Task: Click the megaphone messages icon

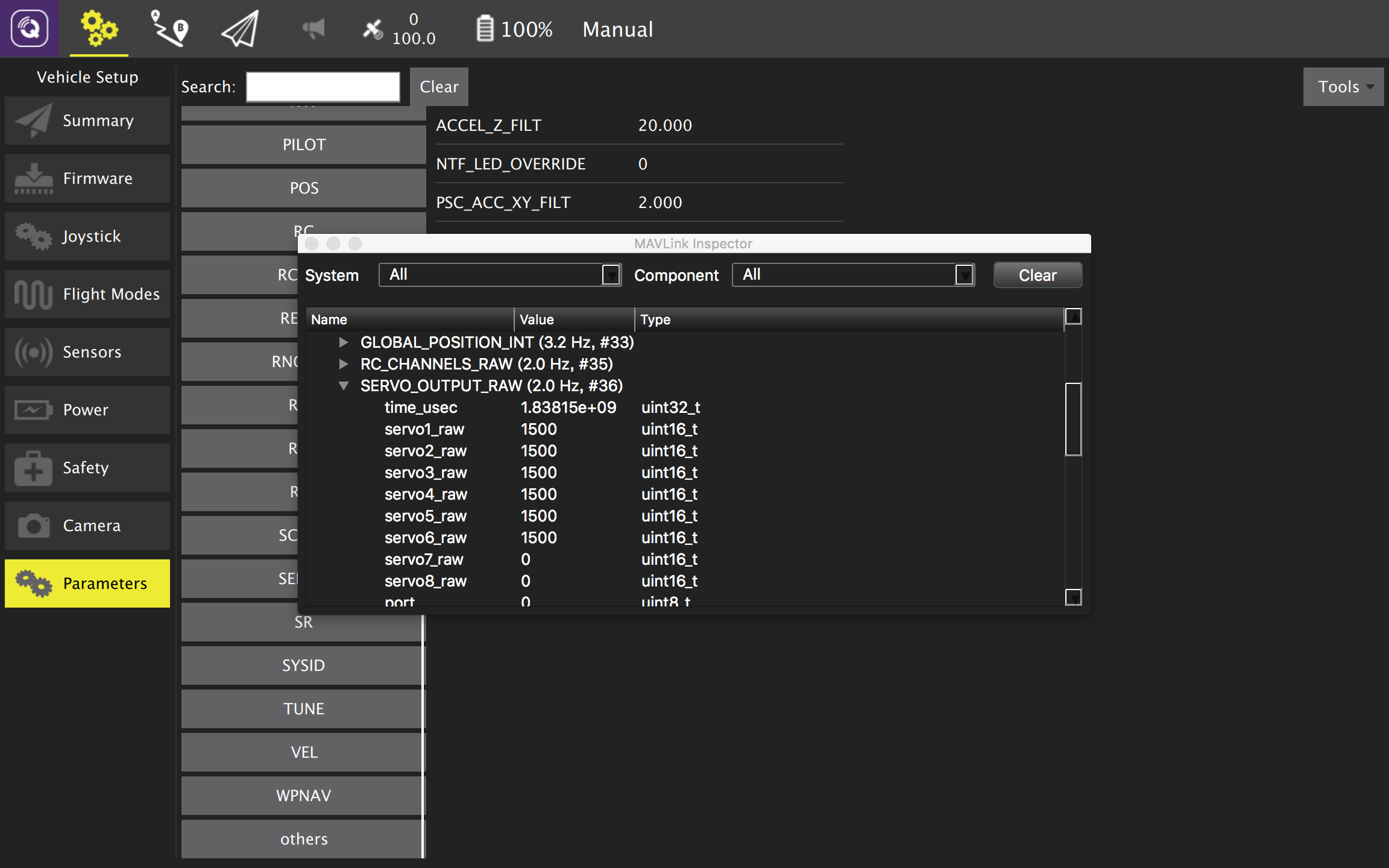Action: (x=313, y=28)
